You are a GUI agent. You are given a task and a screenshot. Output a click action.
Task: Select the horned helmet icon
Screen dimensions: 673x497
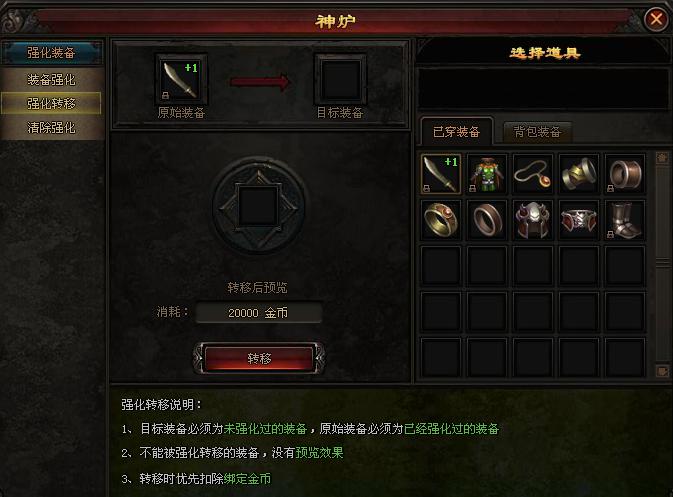tap(533, 220)
